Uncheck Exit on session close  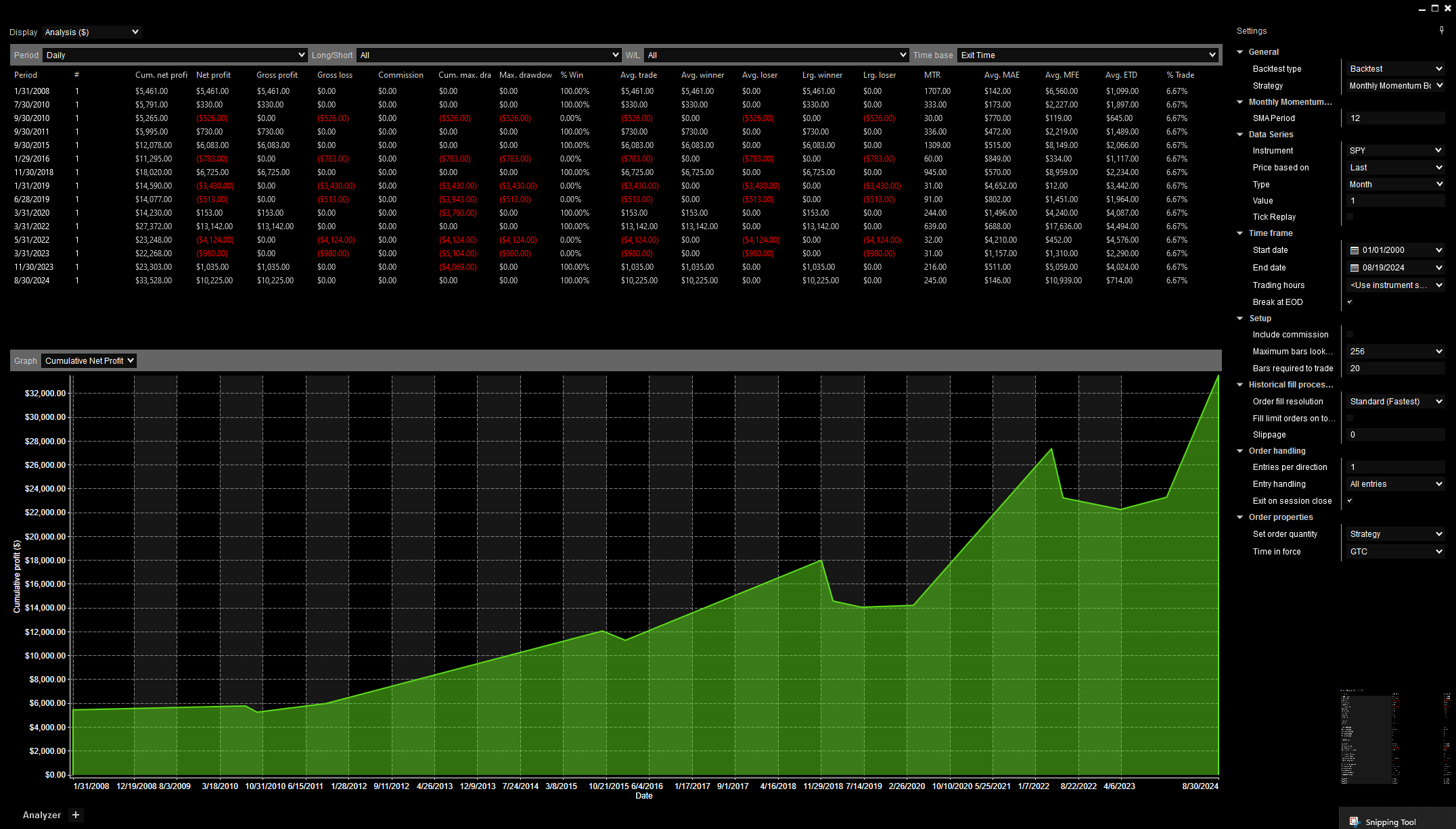click(x=1350, y=500)
